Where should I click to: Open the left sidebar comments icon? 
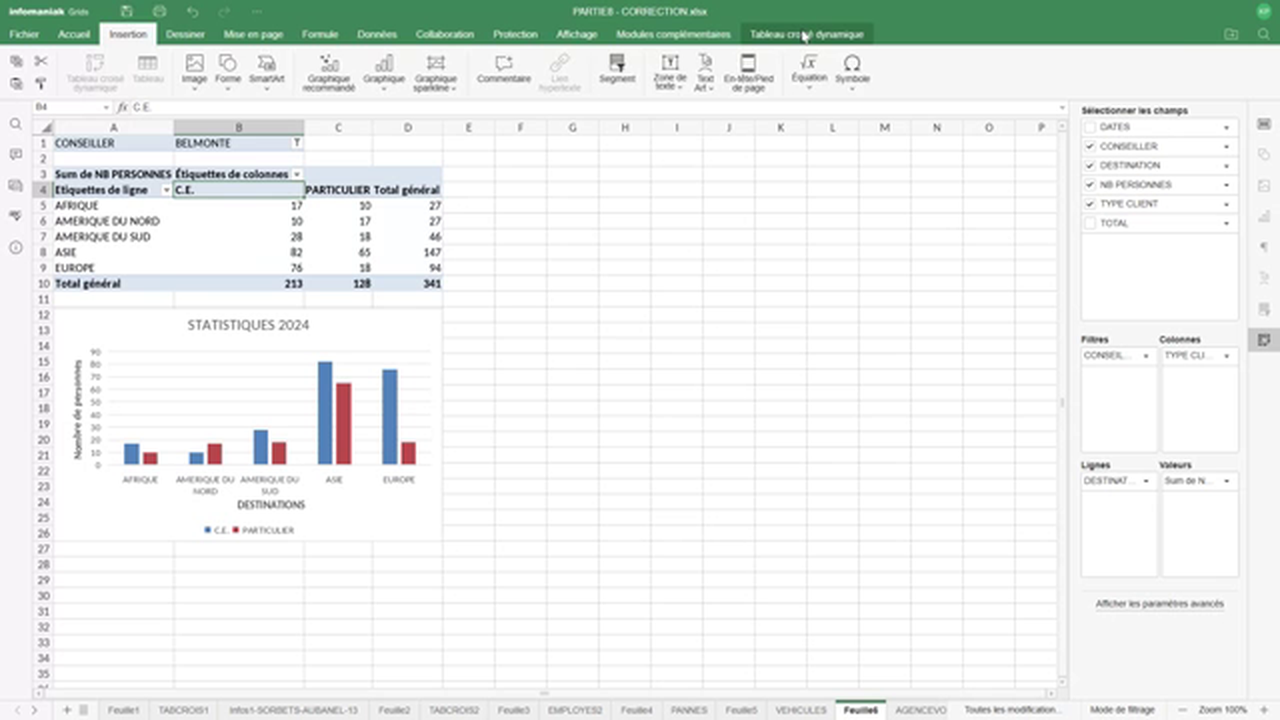(15, 155)
